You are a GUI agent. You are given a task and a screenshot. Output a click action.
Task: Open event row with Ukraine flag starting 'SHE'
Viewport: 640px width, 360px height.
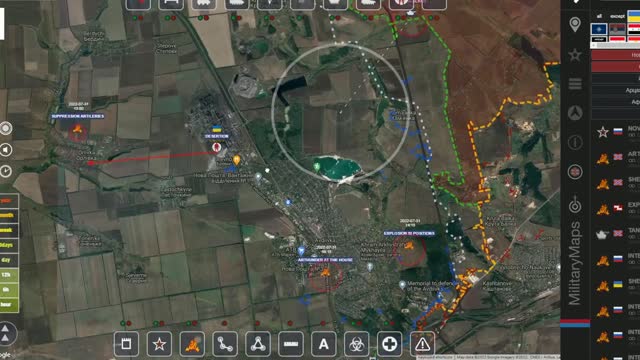616,284
